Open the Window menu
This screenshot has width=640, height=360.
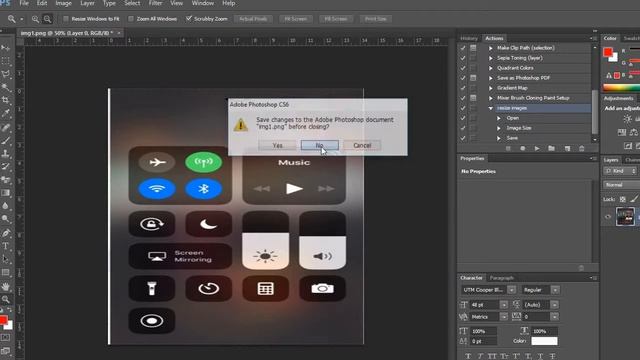click(x=202, y=3)
